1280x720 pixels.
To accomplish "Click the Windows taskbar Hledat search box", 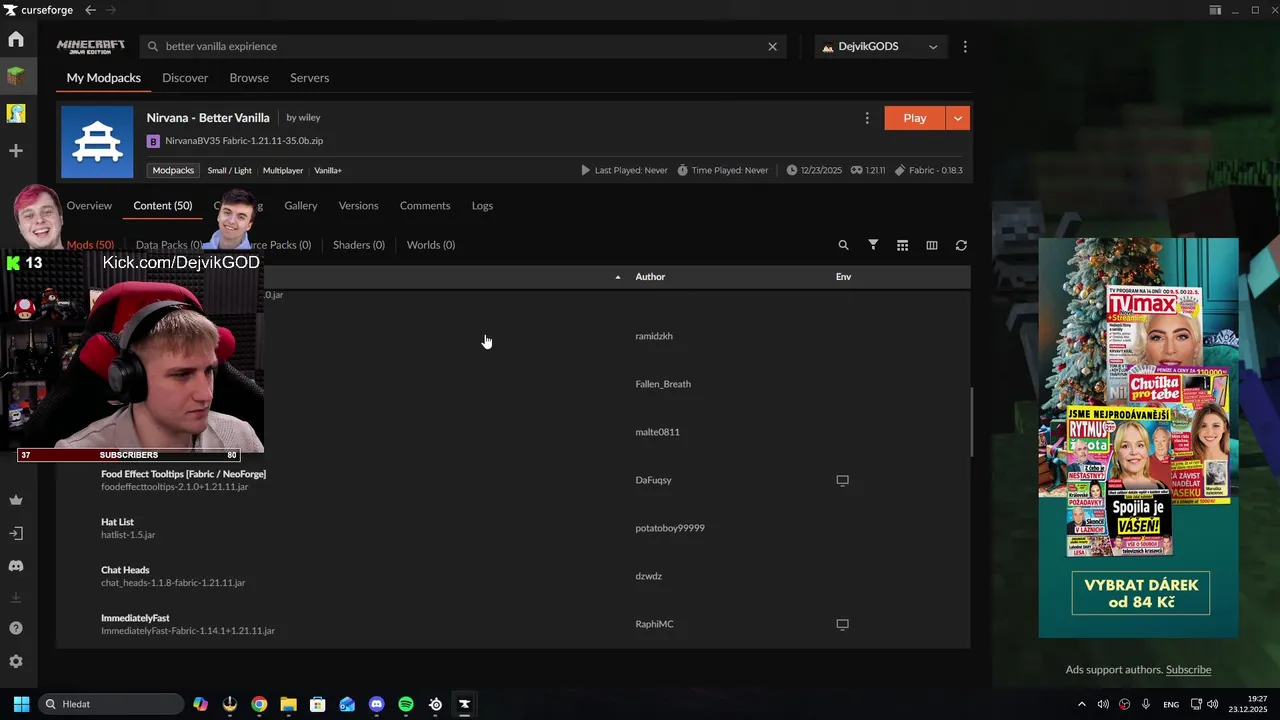I will (110, 704).
